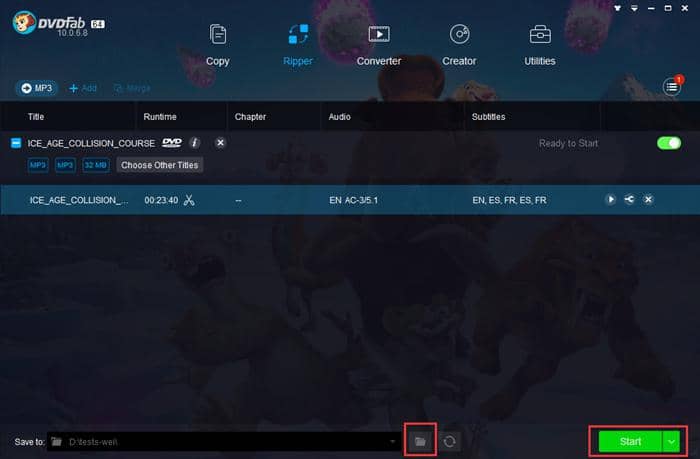Screen dimensions: 700x459
Task: Open the Creator module
Action: (x=459, y=45)
